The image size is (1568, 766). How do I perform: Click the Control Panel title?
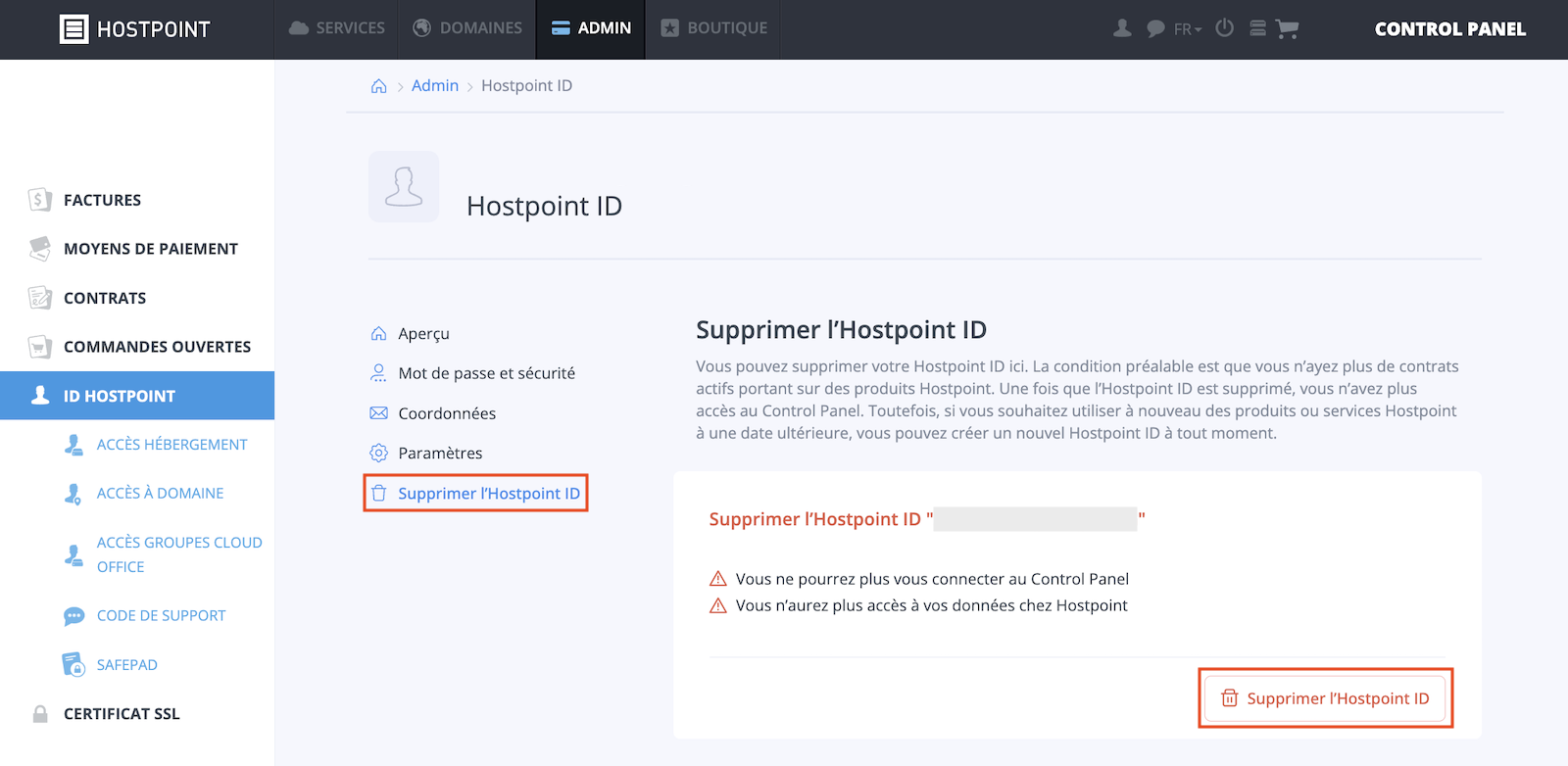(1449, 29)
